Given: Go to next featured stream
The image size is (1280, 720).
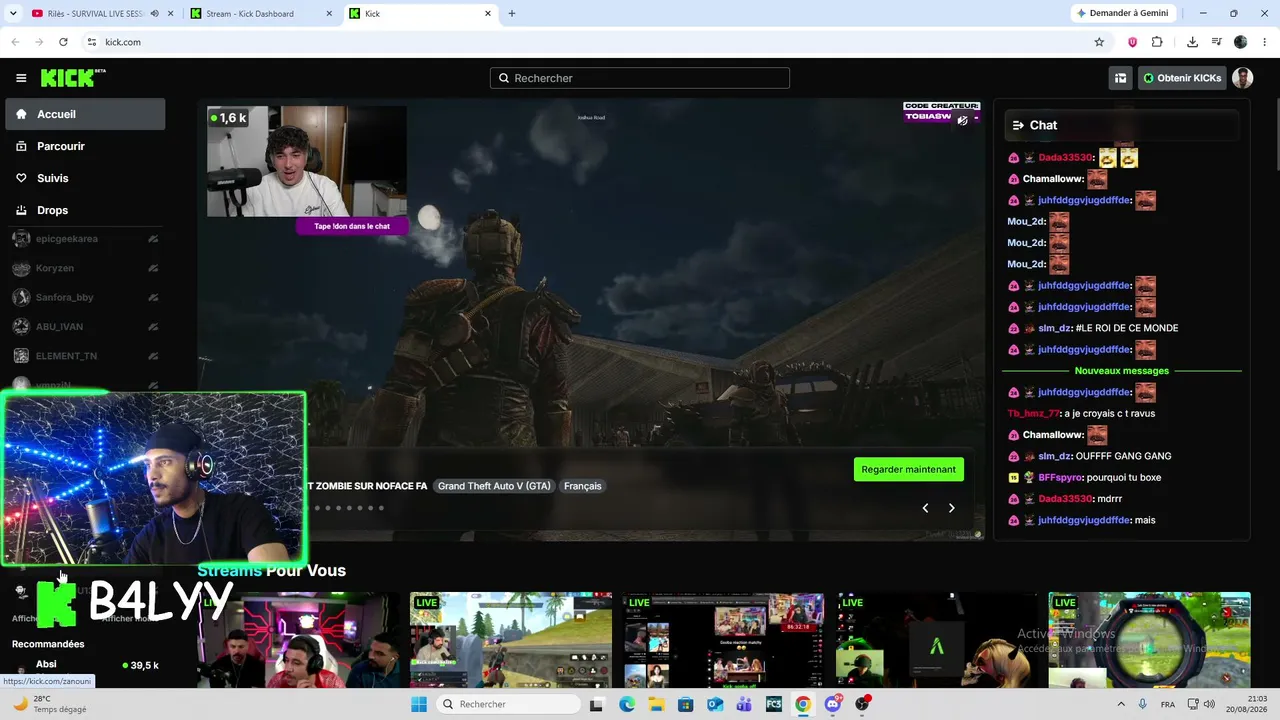Looking at the screenshot, I should click(x=951, y=508).
